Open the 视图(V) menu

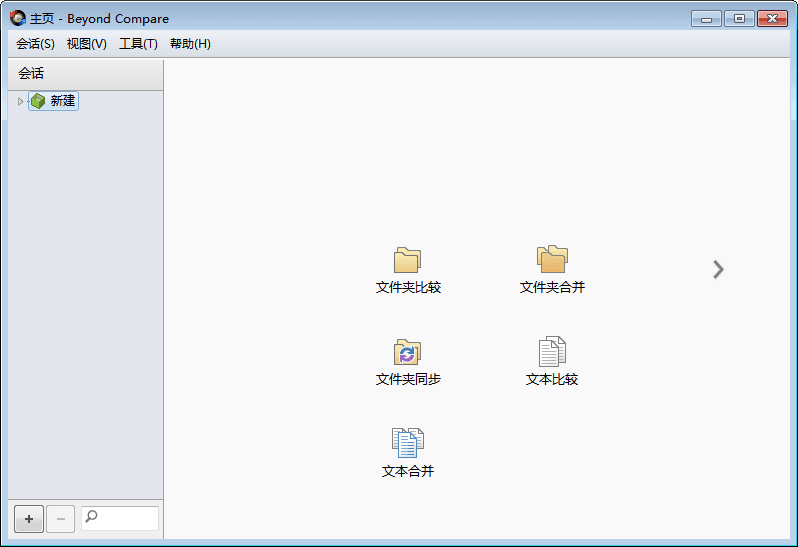[87, 44]
